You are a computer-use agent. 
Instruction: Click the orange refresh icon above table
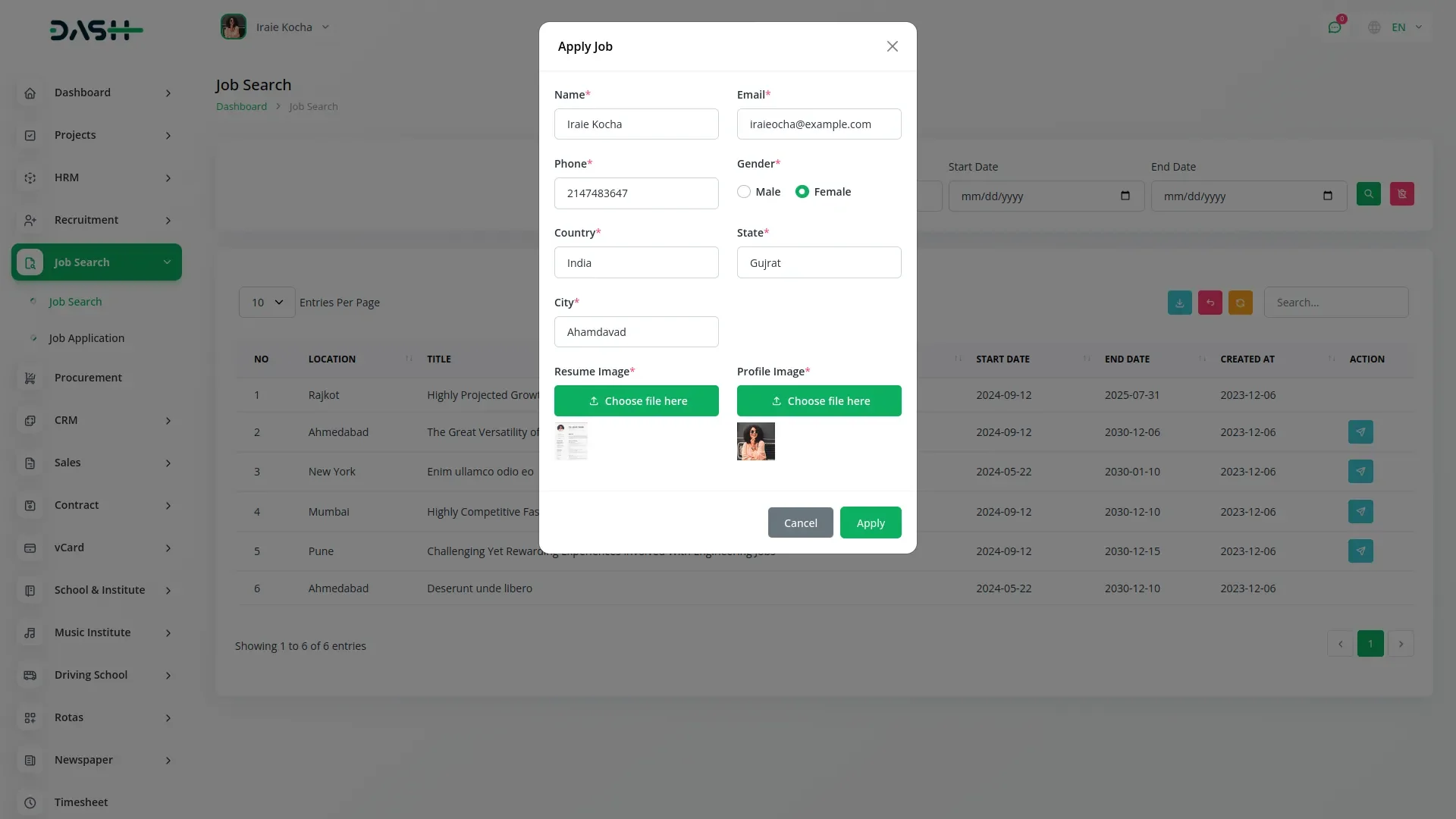tap(1240, 303)
